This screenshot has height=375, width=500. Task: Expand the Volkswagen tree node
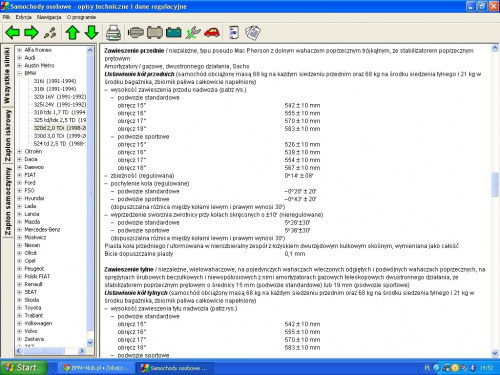click(20, 323)
